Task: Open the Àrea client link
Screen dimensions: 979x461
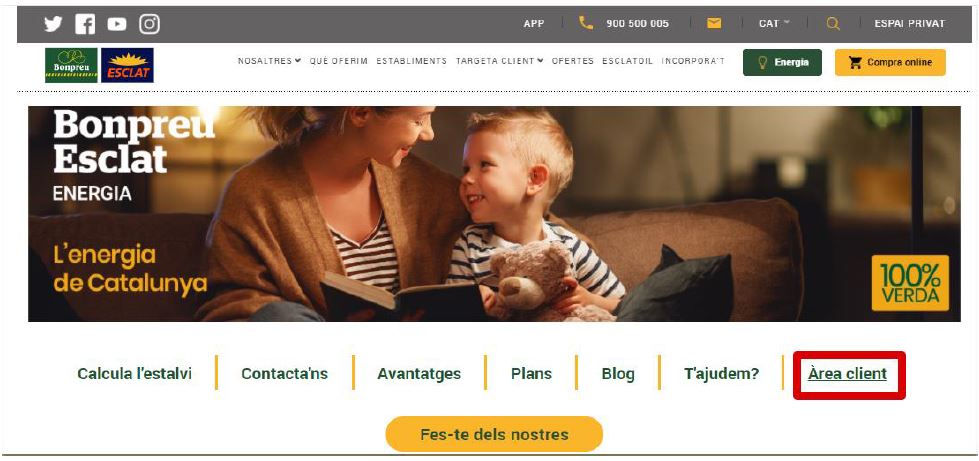Action: [847, 374]
